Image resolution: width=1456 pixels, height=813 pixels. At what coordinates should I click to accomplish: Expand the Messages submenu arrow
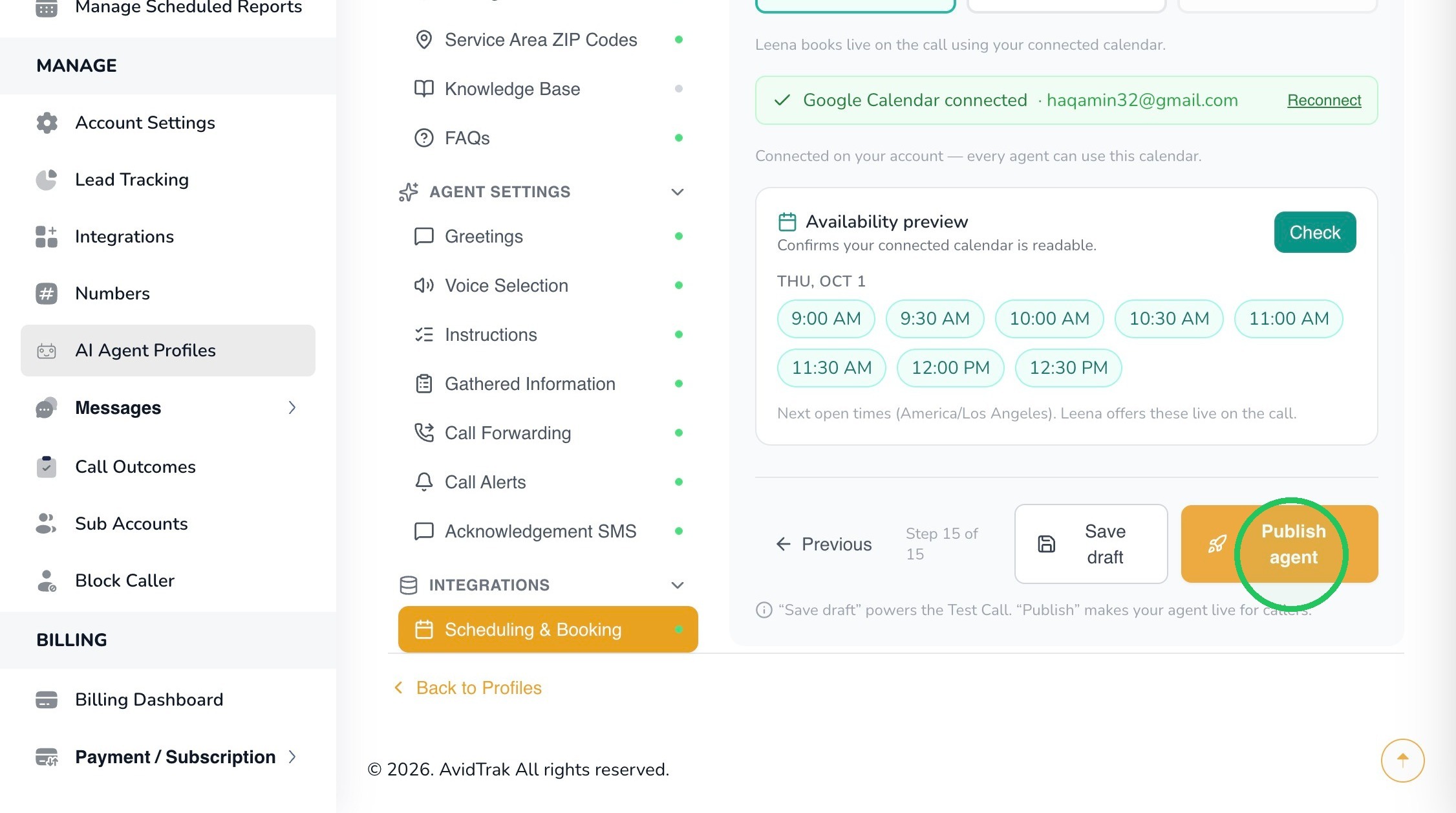click(x=292, y=407)
